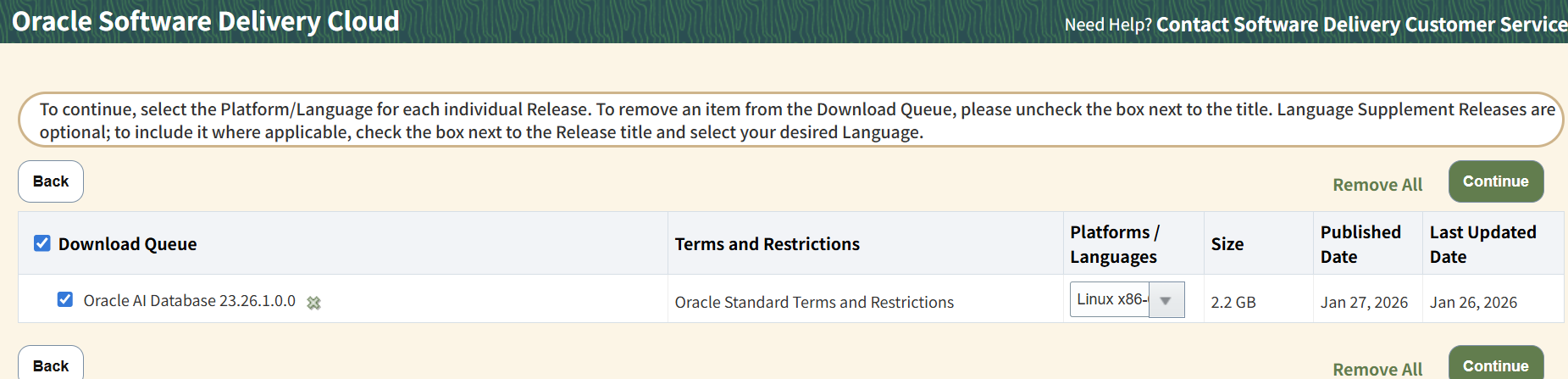
Task: Select the Oracle AI Database 23.26.1.0.0 release title
Action: coord(190,300)
